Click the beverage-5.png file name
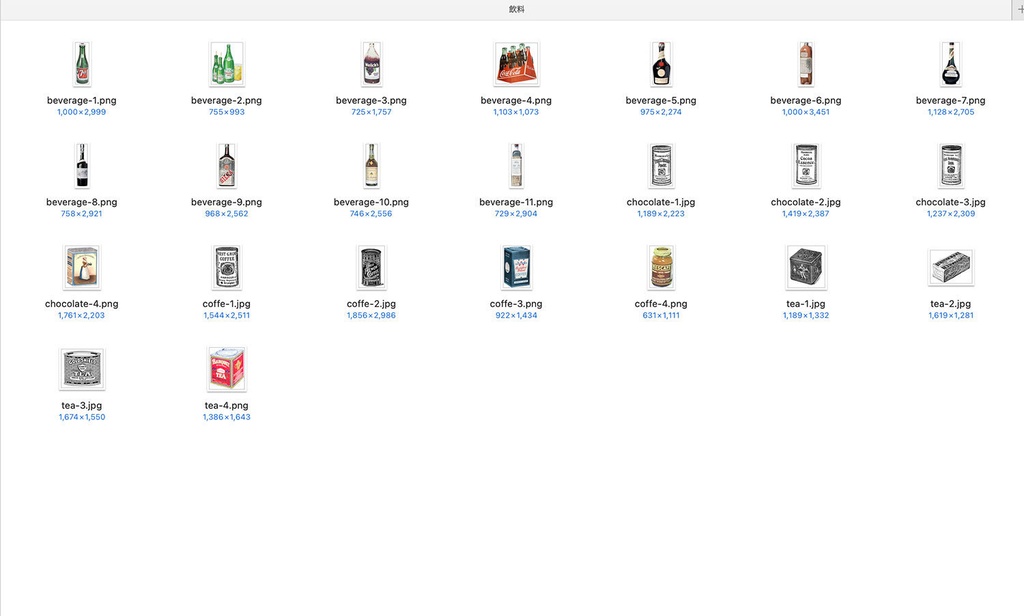The height and width of the screenshot is (616, 1024). click(661, 101)
